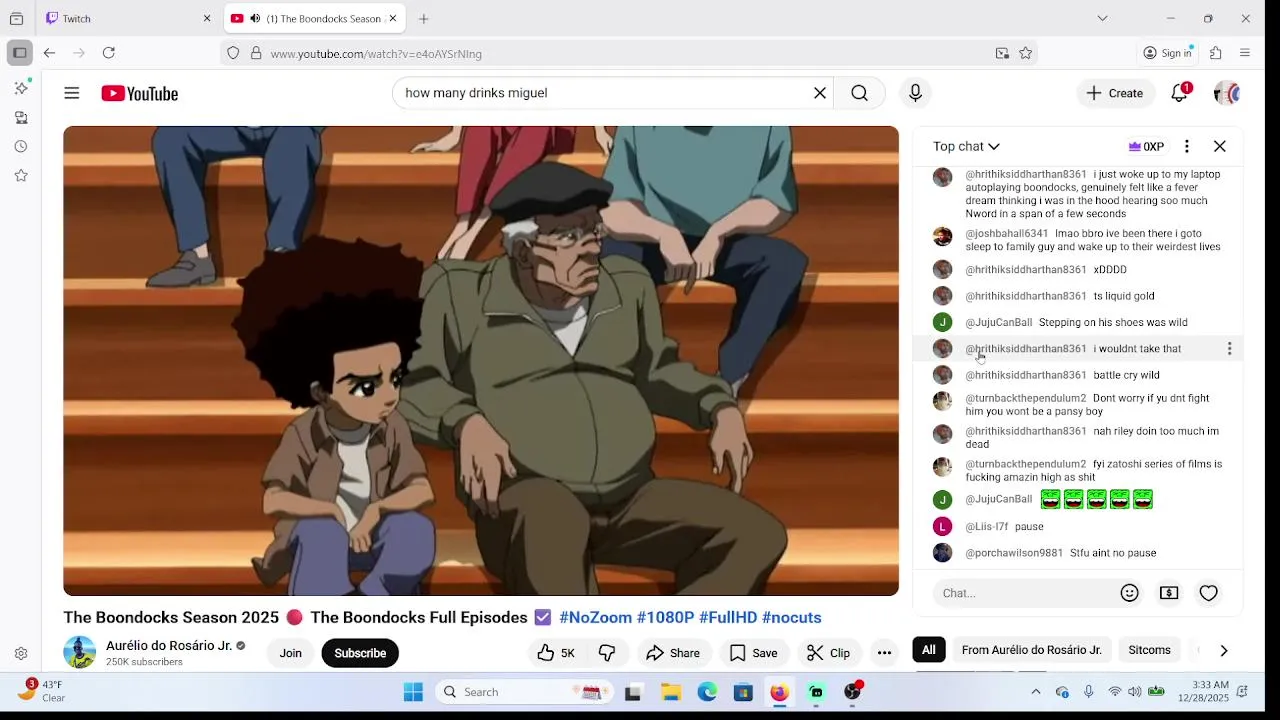The image size is (1280, 720).
Task: Show hidden system tray icons chevron
Action: 1036,692
